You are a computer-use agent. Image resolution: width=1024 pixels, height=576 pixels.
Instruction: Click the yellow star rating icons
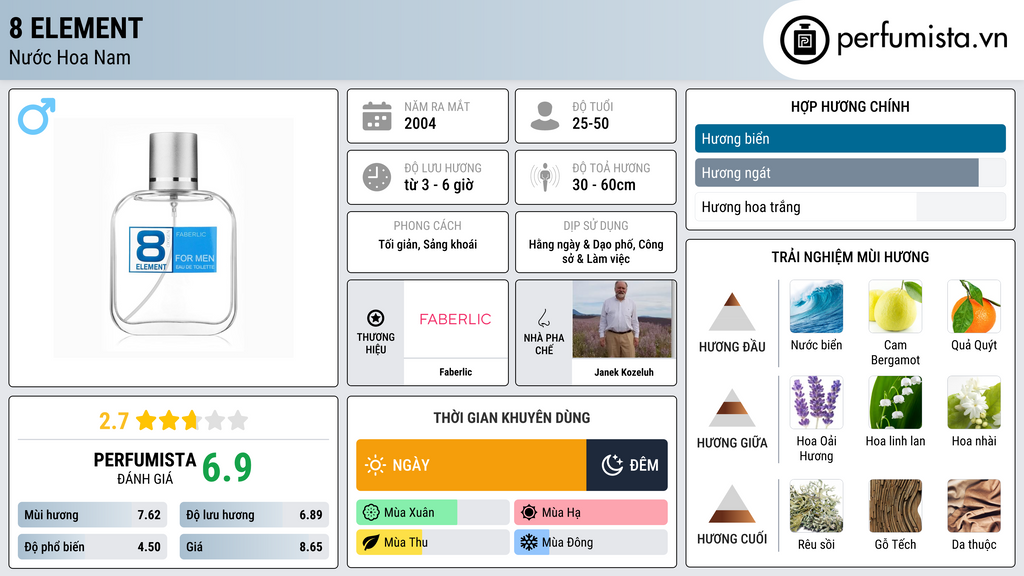click(192, 420)
